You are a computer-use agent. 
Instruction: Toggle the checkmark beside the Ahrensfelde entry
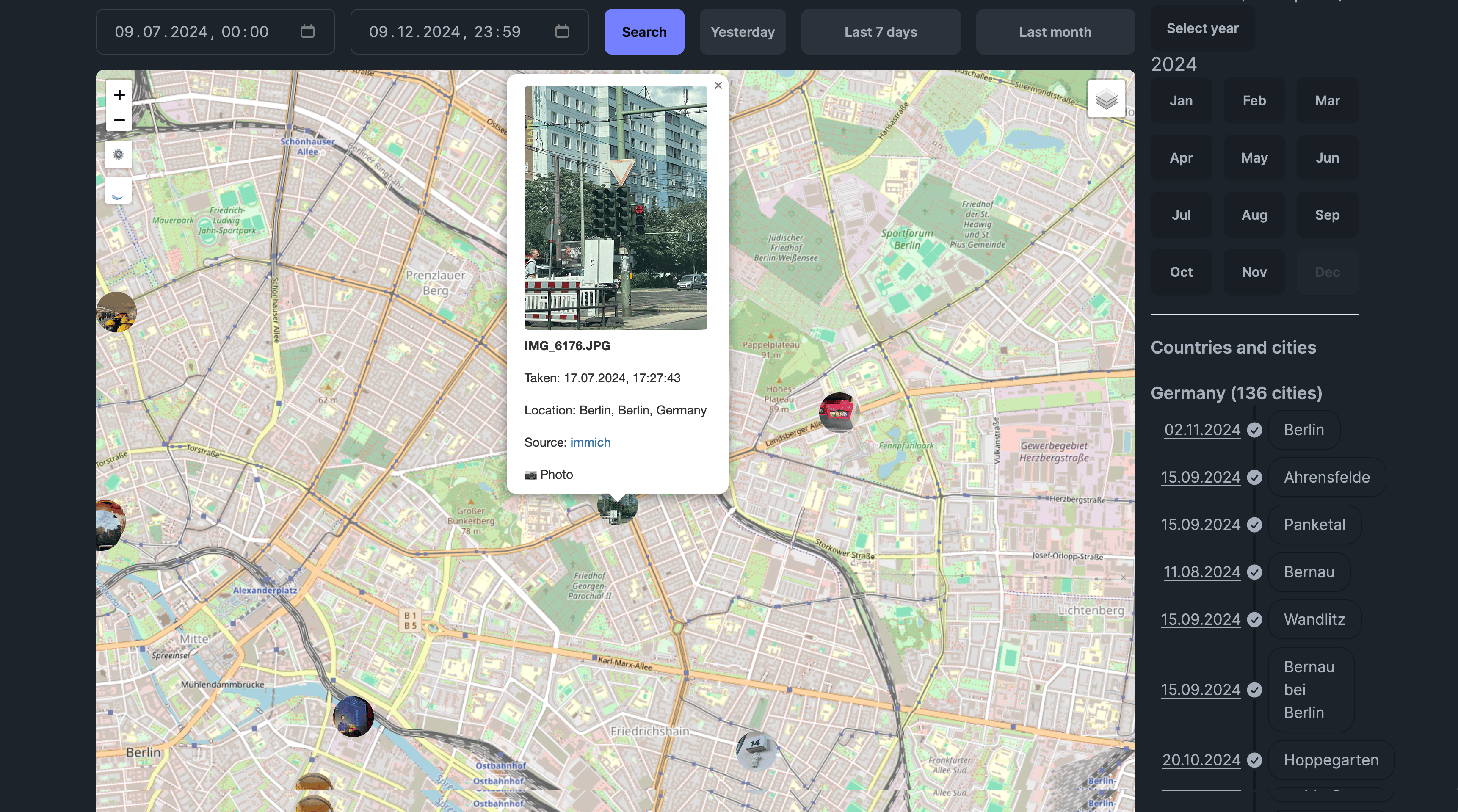pyautogui.click(x=1255, y=477)
